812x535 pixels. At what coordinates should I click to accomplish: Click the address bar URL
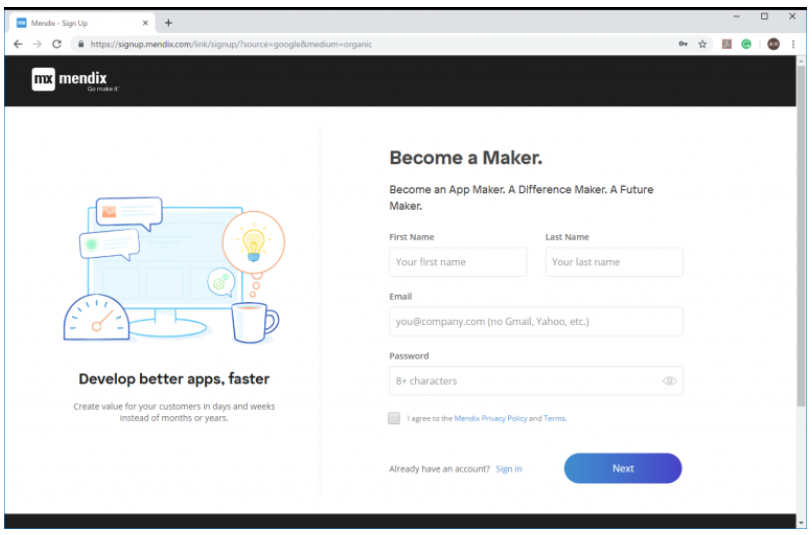click(x=231, y=45)
